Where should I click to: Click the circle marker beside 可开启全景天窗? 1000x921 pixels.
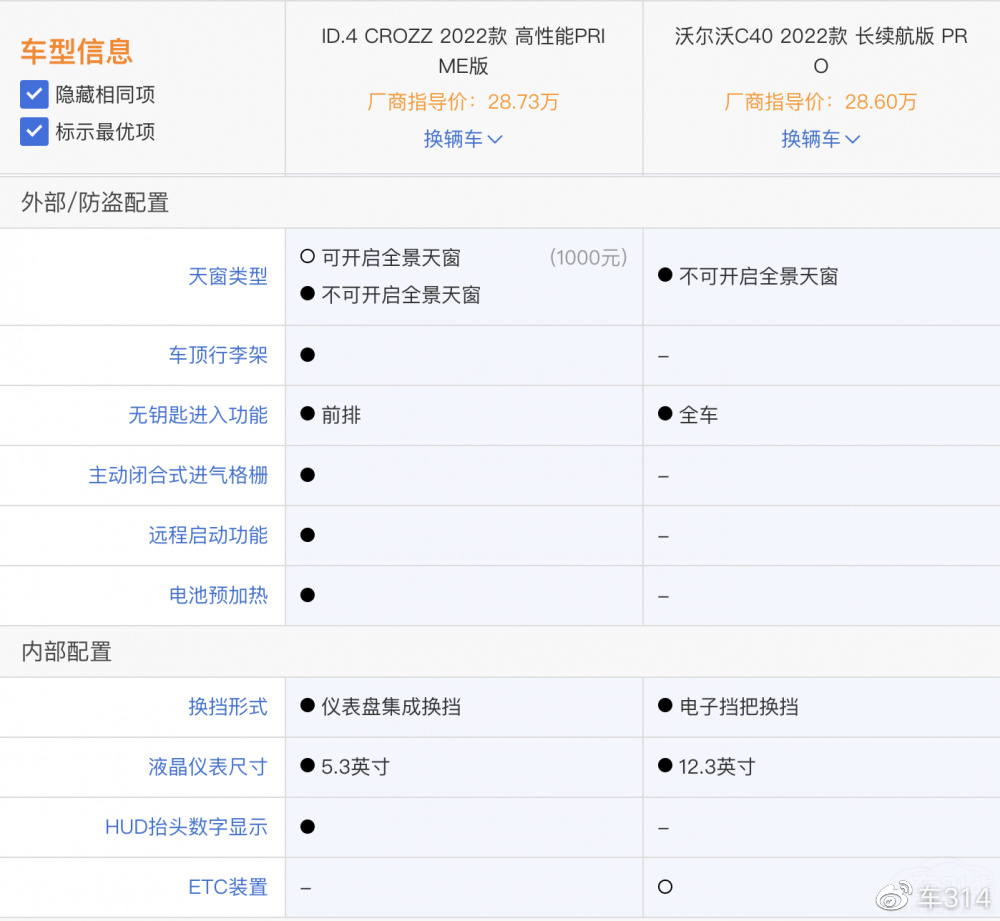(x=306, y=257)
